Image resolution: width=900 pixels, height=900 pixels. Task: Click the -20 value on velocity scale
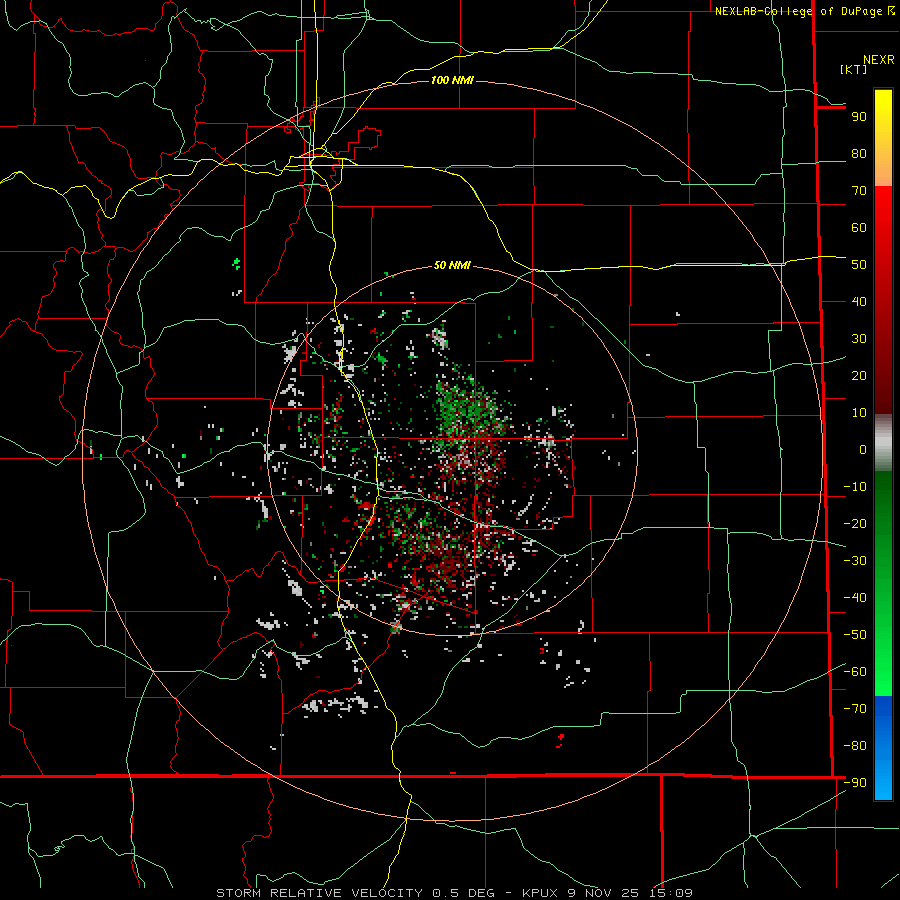click(x=855, y=524)
